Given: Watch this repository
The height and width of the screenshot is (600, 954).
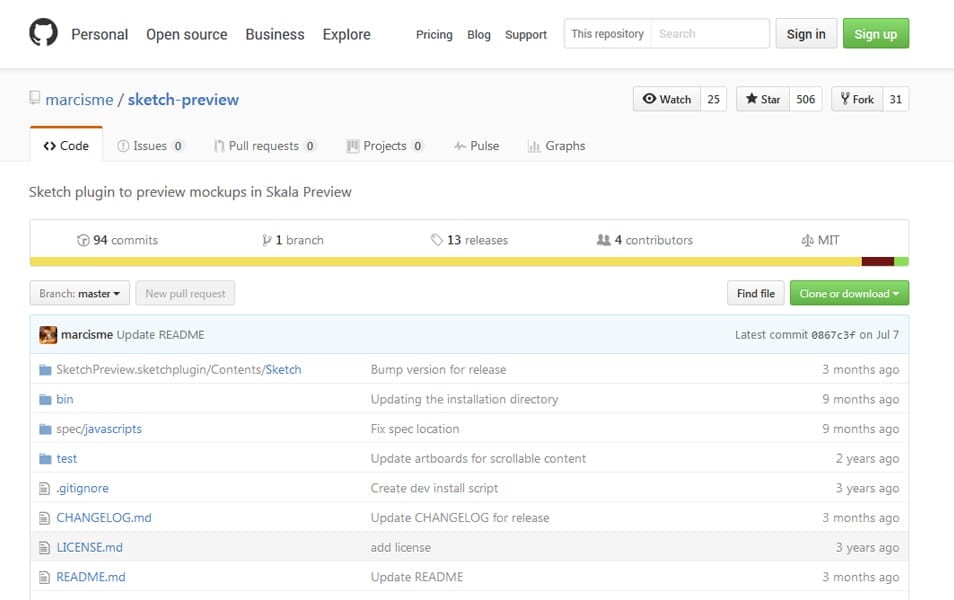Looking at the screenshot, I should coord(667,99).
